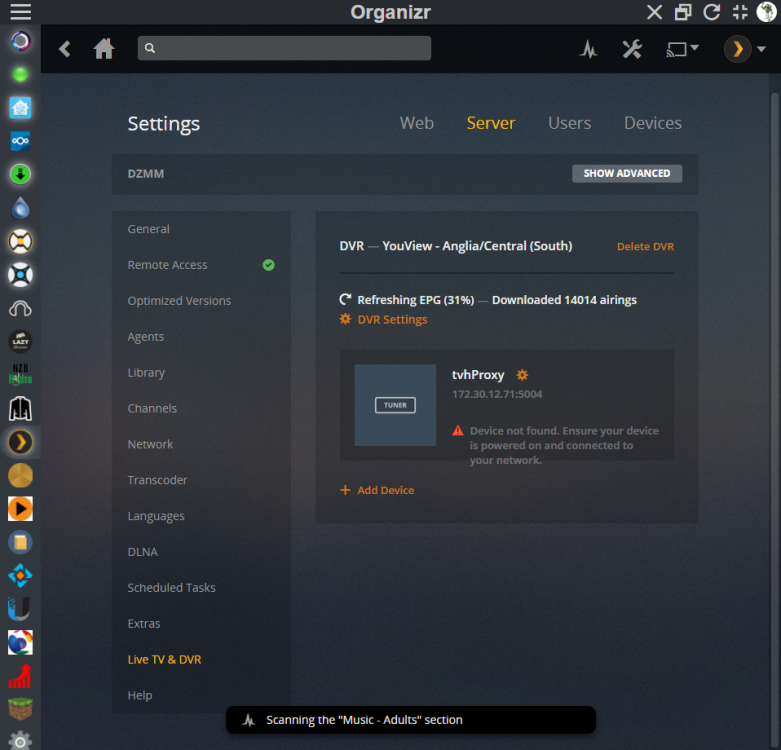Switch to the Server settings tab
The width and height of the screenshot is (781, 750).
[491, 123]
